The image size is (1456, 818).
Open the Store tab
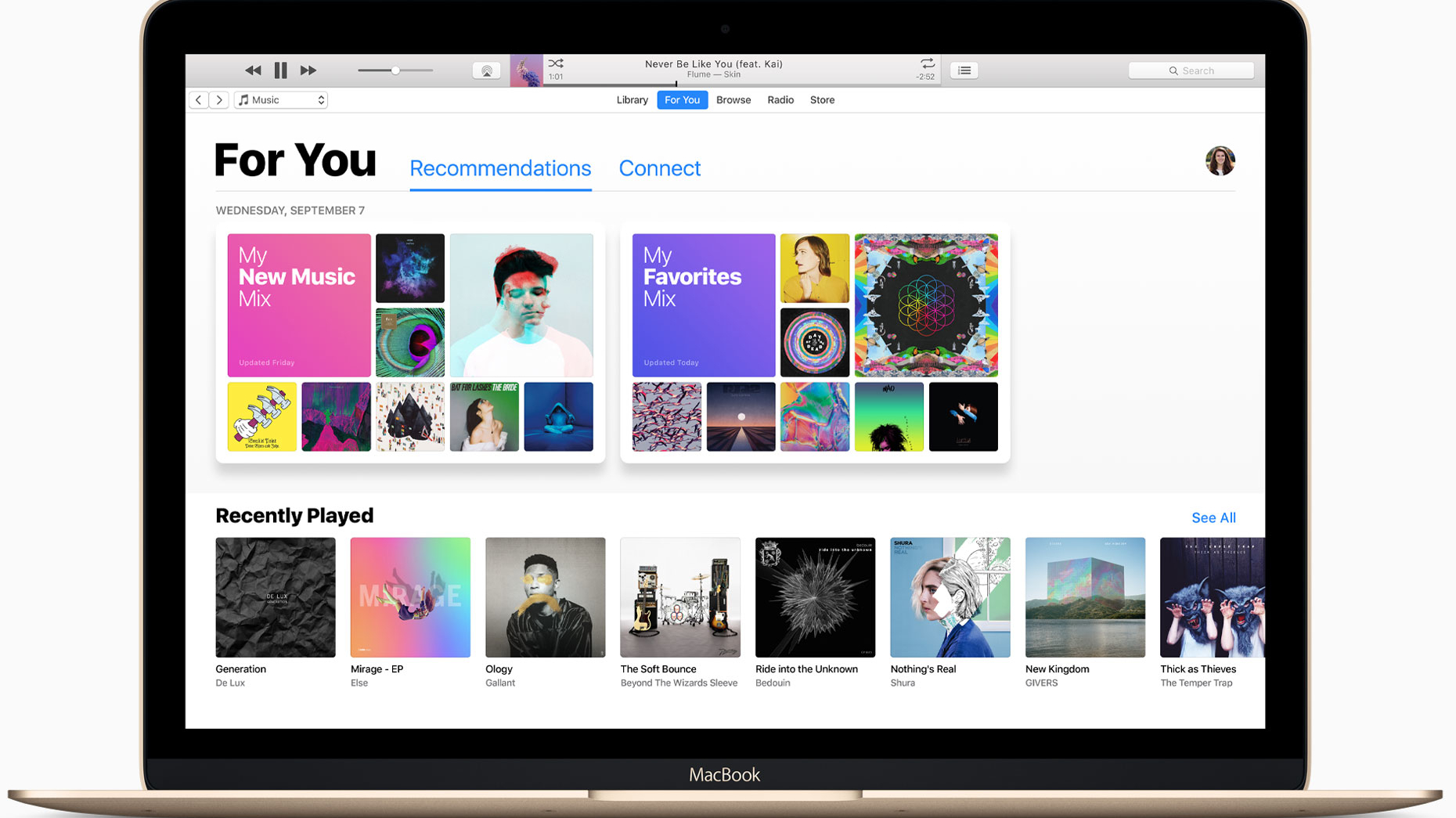(822, 100)
